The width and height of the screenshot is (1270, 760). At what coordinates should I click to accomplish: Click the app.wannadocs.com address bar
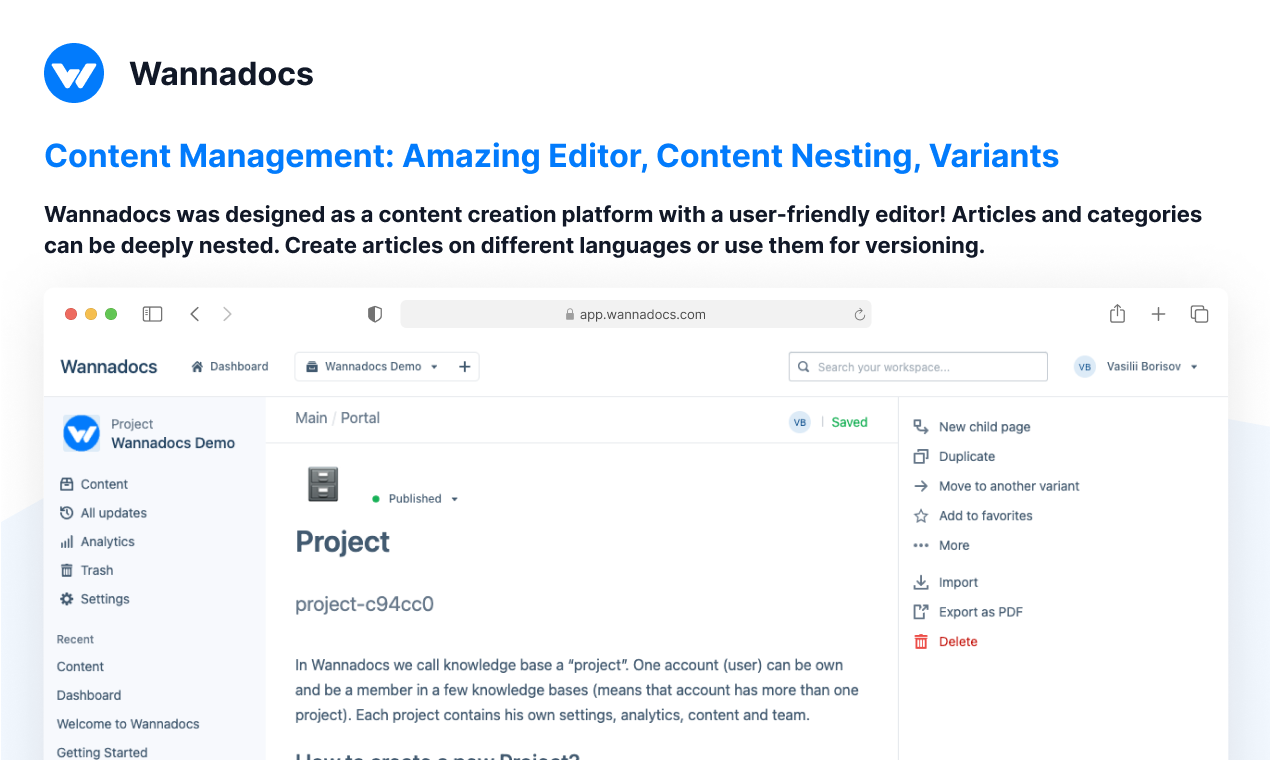[x=636, y=314]
